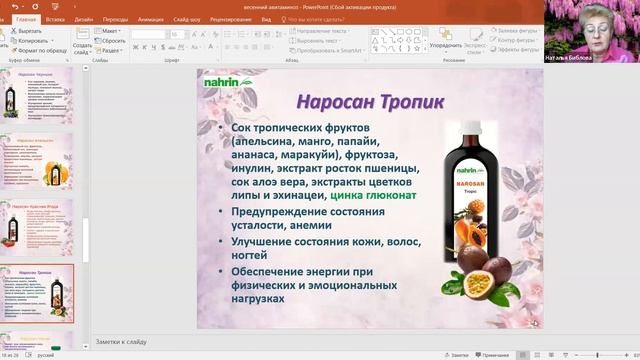Click zoom out minus on status bar
Screen dimensions: 640x360
coord(577,356)
